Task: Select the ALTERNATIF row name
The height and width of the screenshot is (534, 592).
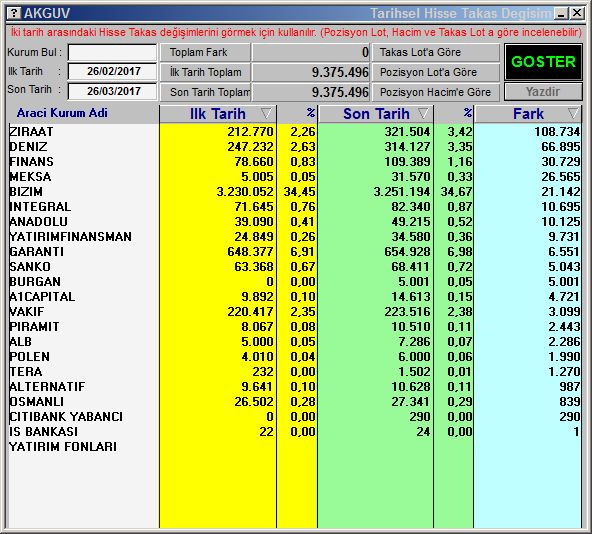Action: pyautogui.click(x=47, y=386)
